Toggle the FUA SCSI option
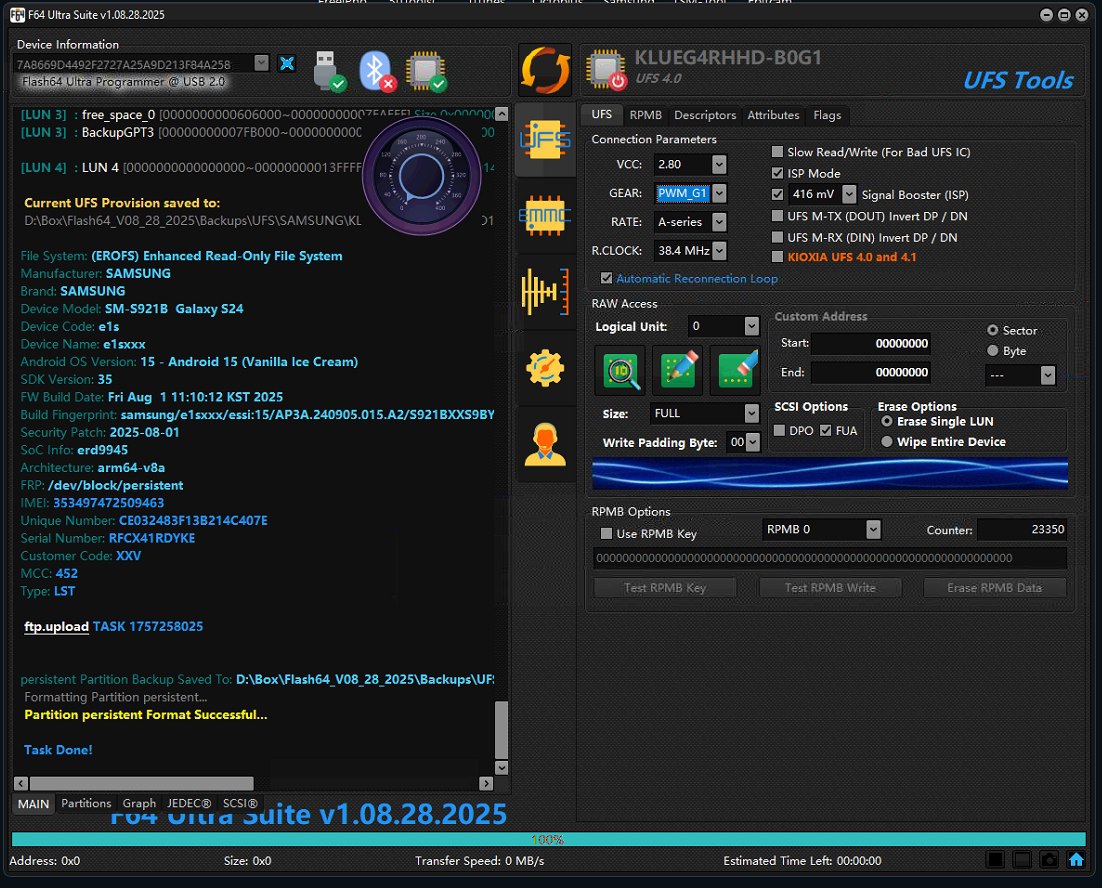Screen dimensions: 1102x888 [826, 431]
